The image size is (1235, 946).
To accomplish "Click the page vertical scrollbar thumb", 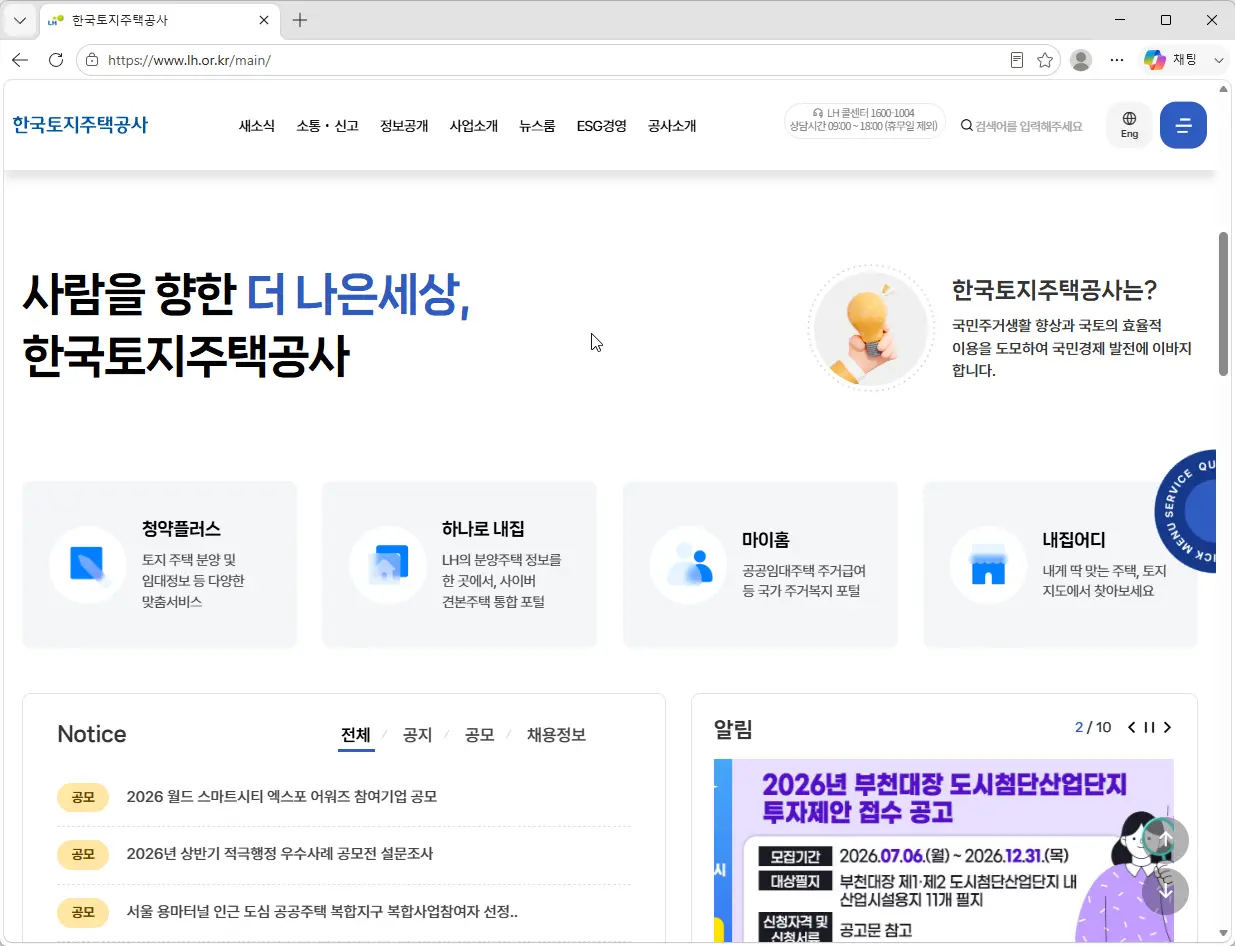I will 1223,304.
